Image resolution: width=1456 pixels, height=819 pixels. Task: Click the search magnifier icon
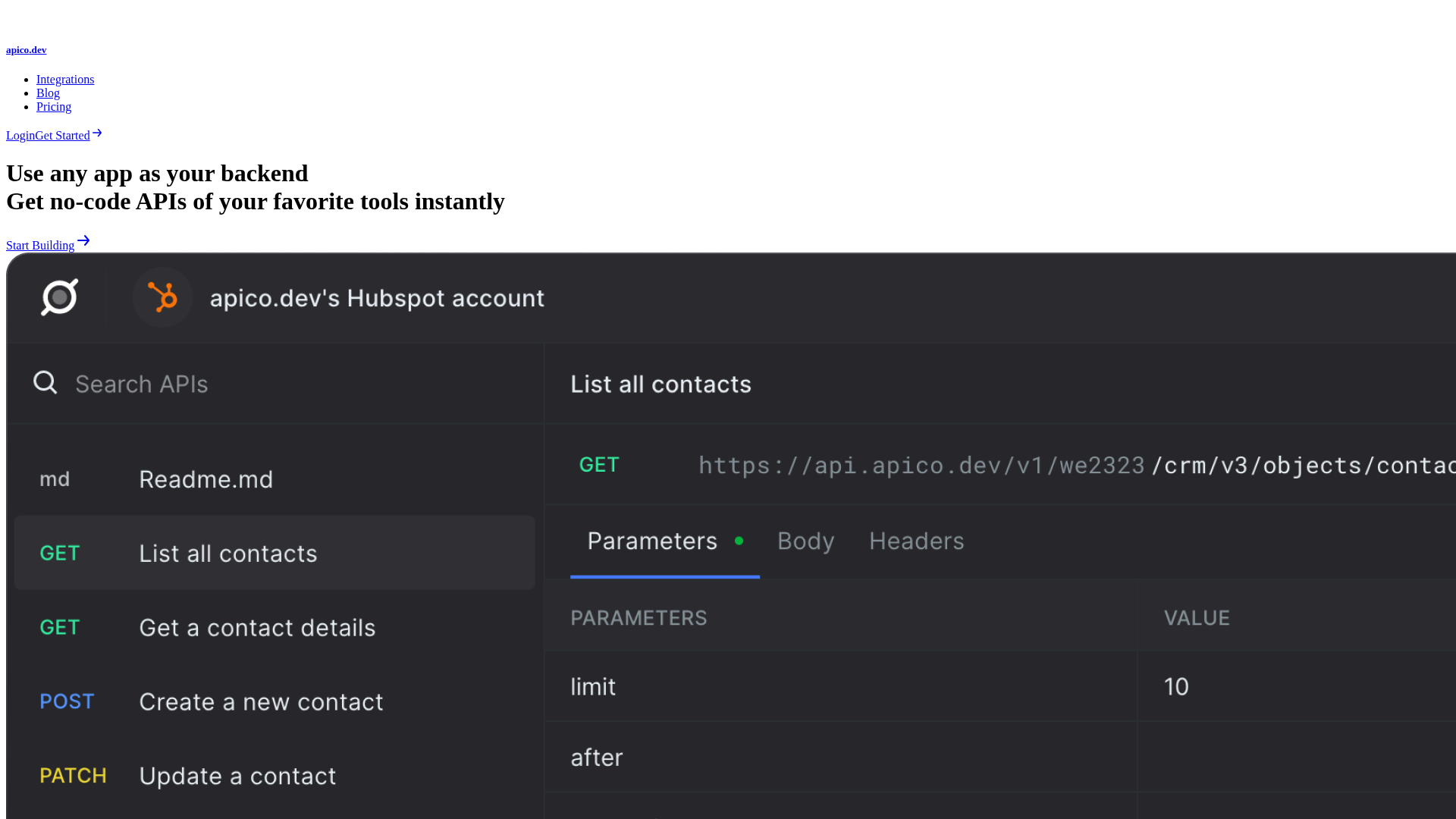(x=45, y=382)
